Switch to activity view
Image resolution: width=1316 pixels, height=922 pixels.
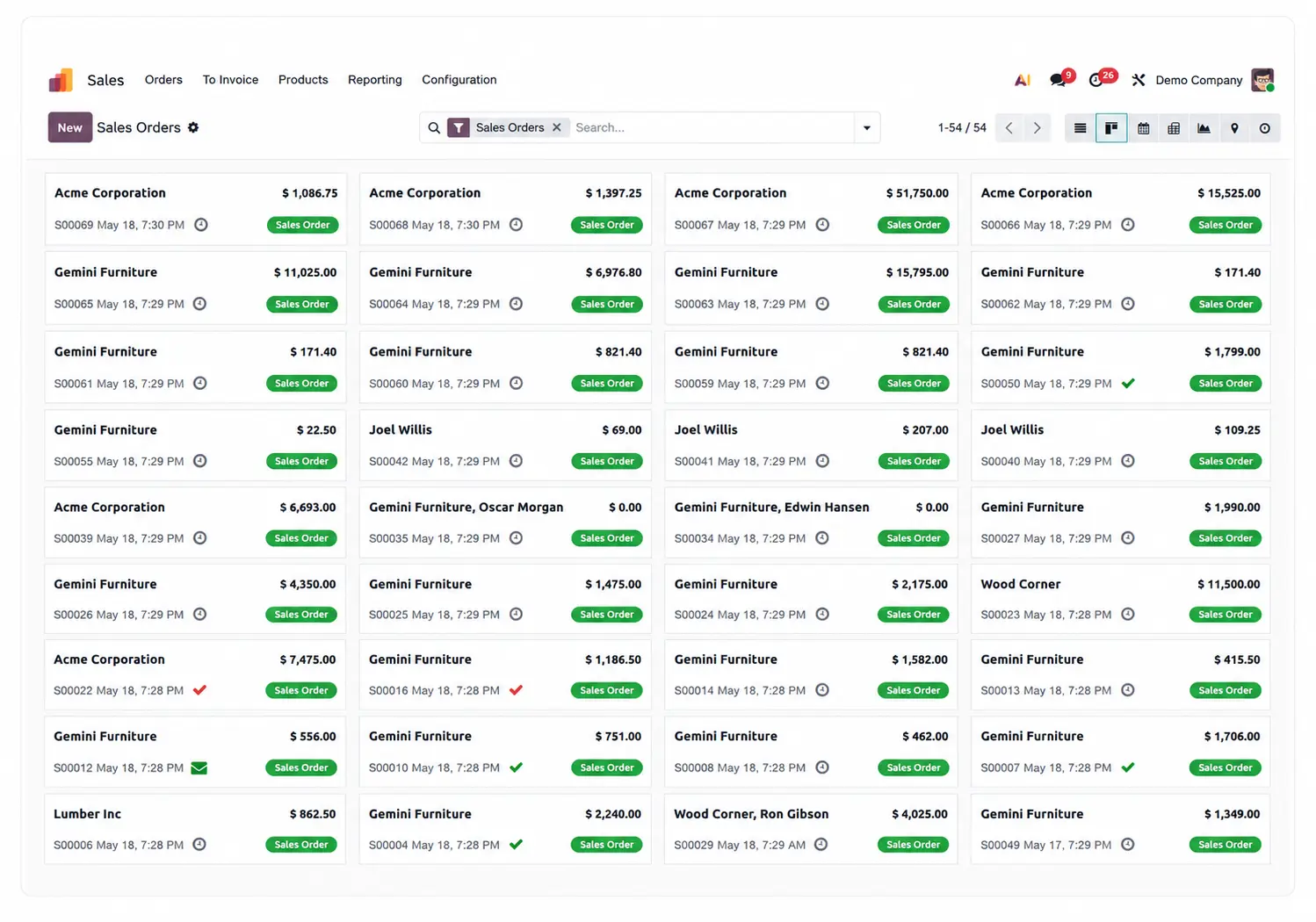1265,128
